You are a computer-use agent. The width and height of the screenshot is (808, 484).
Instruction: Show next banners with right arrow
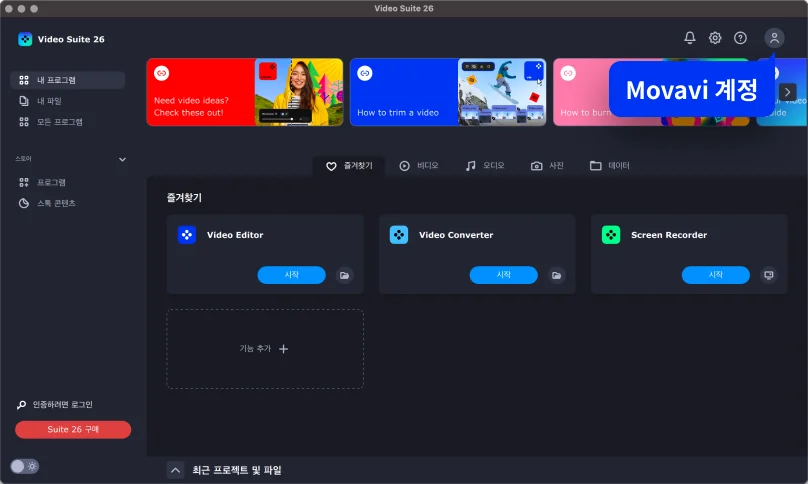click(787, 92)
